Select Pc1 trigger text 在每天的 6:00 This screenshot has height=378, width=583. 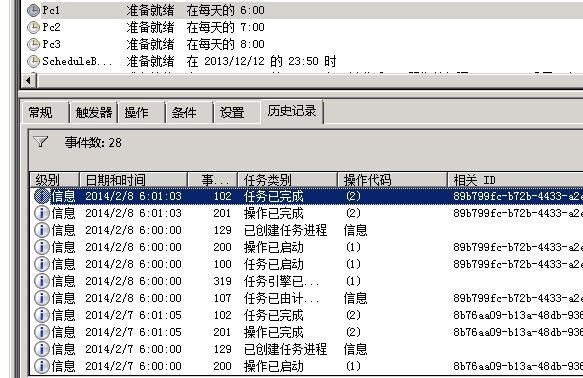click(x=225, y=10)
